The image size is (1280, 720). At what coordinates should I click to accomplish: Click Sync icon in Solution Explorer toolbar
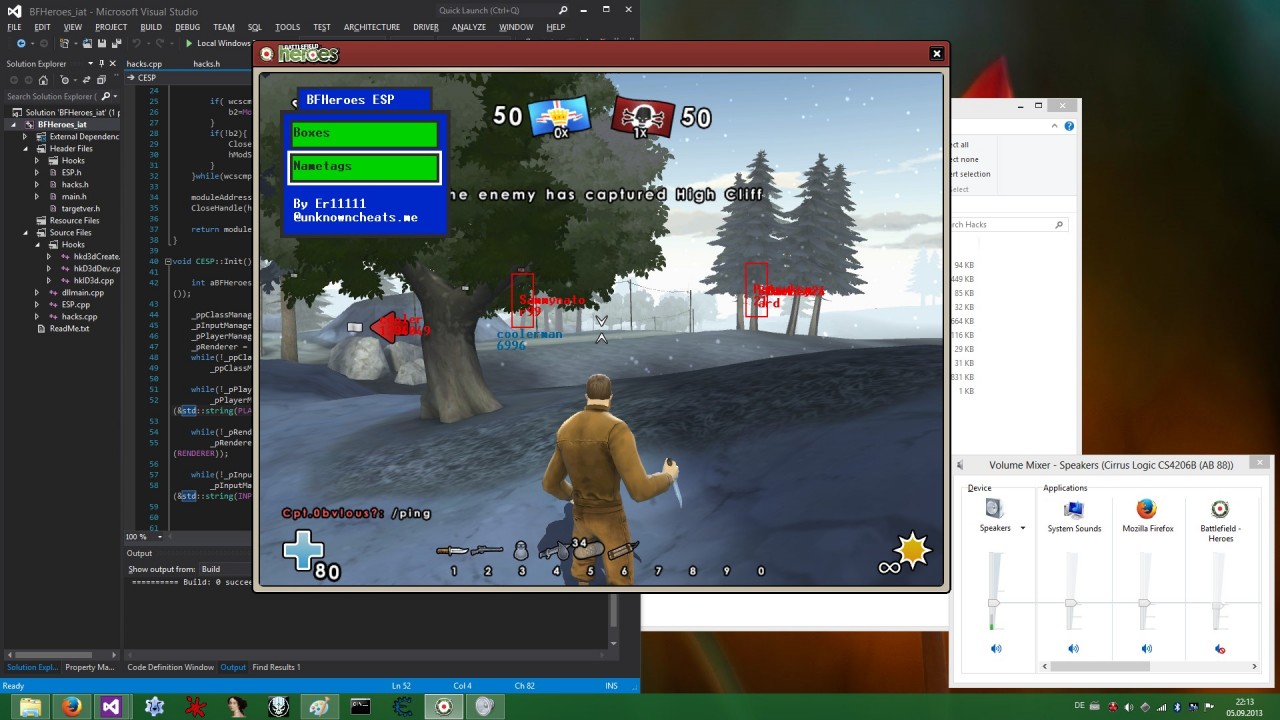tap(88, 80)
